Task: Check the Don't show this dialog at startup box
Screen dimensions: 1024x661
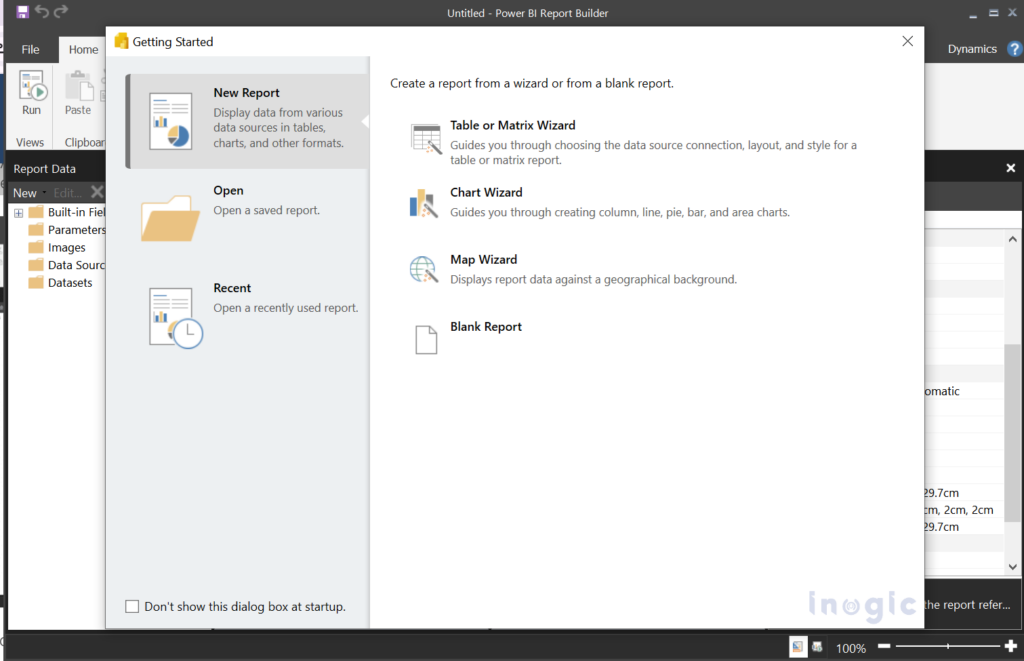Action: pyautogui.click(x=132, y=606)
